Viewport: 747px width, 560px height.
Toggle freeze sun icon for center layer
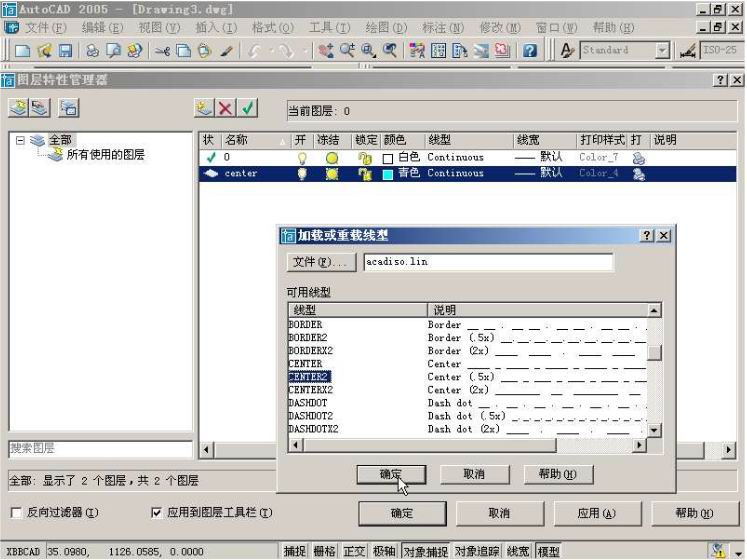click(332, 174)
